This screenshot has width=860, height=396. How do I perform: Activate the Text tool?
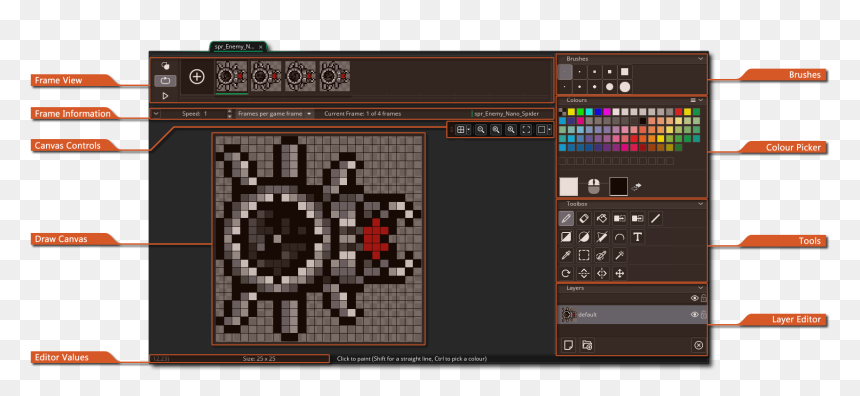tap(637, 237)
